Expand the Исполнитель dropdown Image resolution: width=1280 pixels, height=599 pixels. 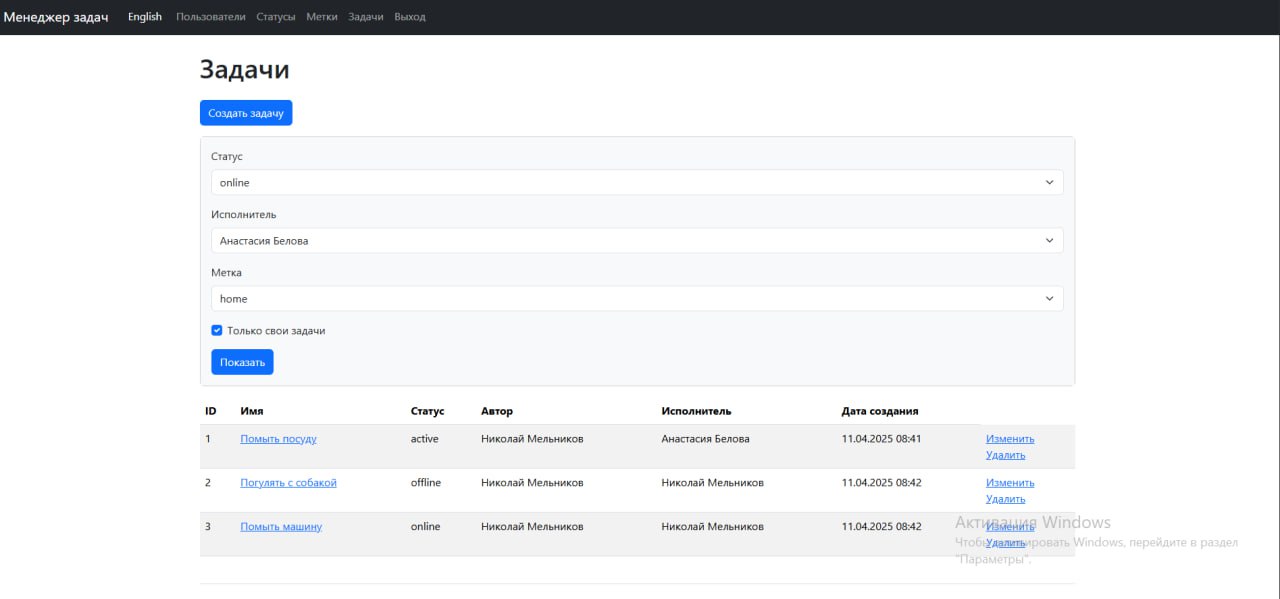click(x=636, y=241)
